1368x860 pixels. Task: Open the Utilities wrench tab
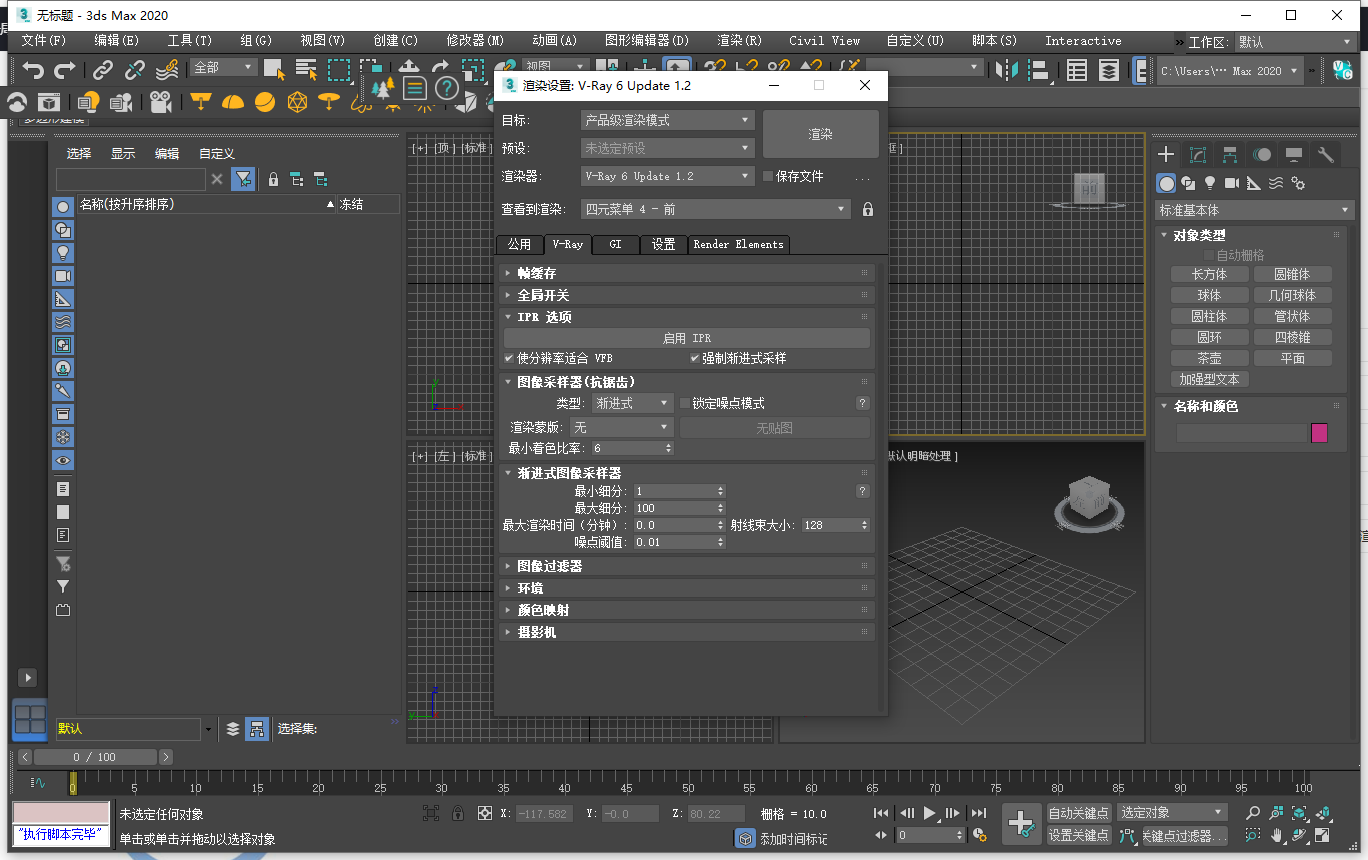tap(1326, 154)
